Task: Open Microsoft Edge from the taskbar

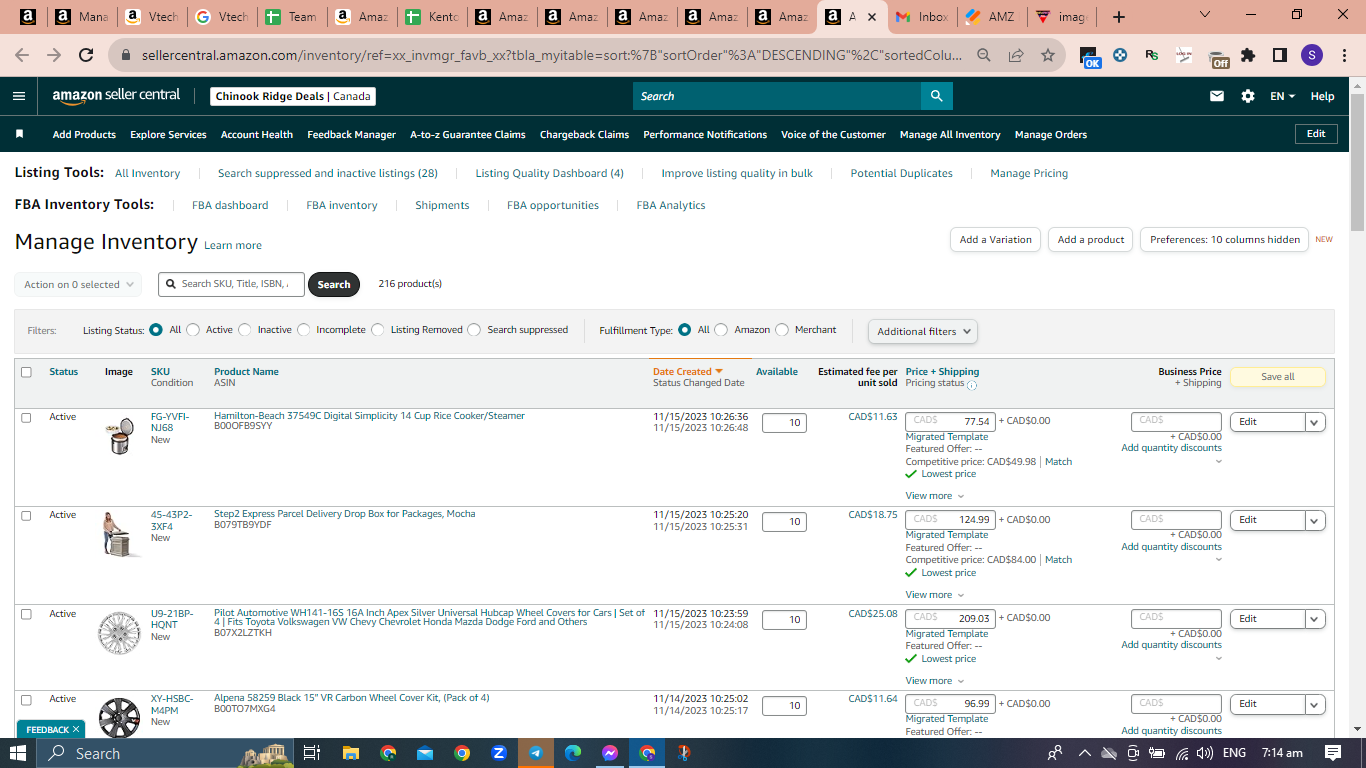Action: (x=573, y=753)
